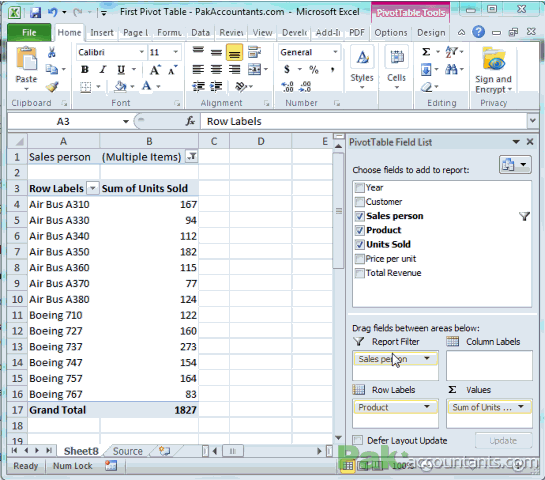Click the Copy icon
Screen dimensions: 545x480
click(52, 69)
